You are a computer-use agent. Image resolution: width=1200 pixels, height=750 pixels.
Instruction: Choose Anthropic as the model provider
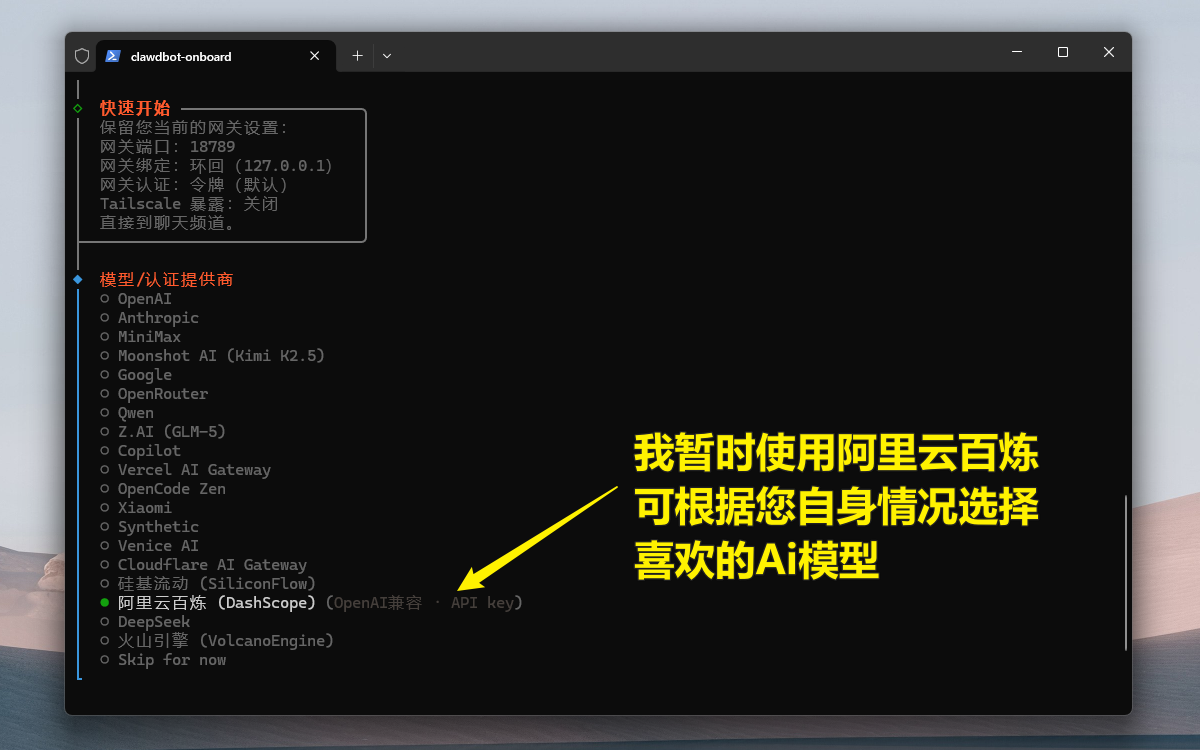click(x=158, y=318)
